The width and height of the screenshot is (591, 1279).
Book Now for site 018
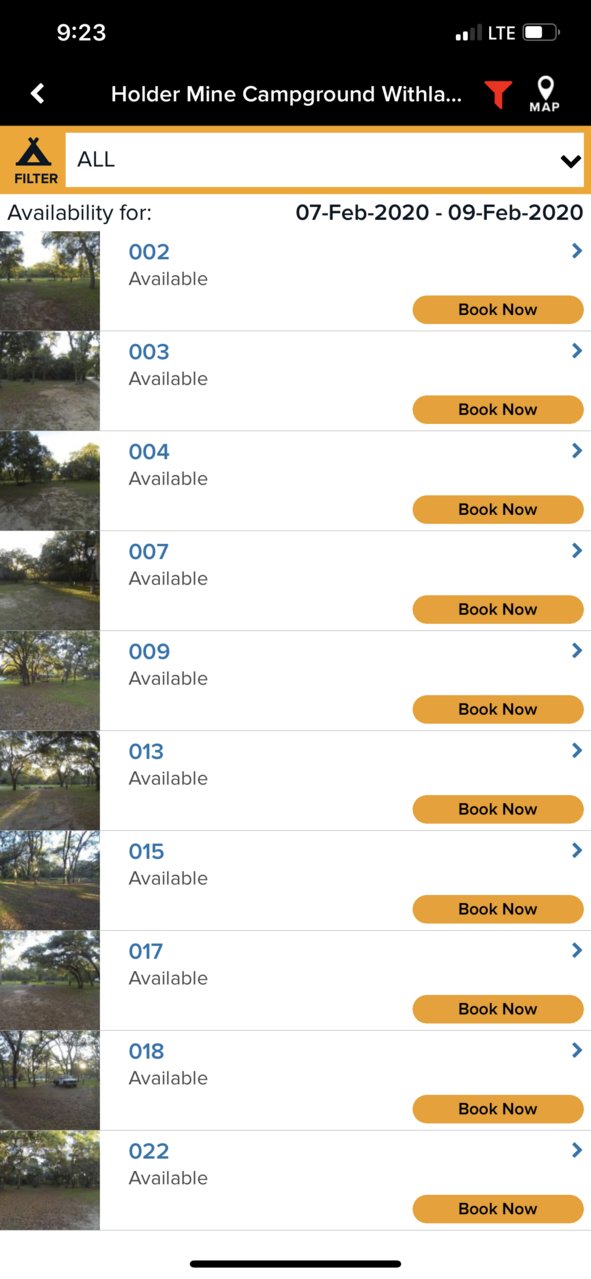(498, 1109)
